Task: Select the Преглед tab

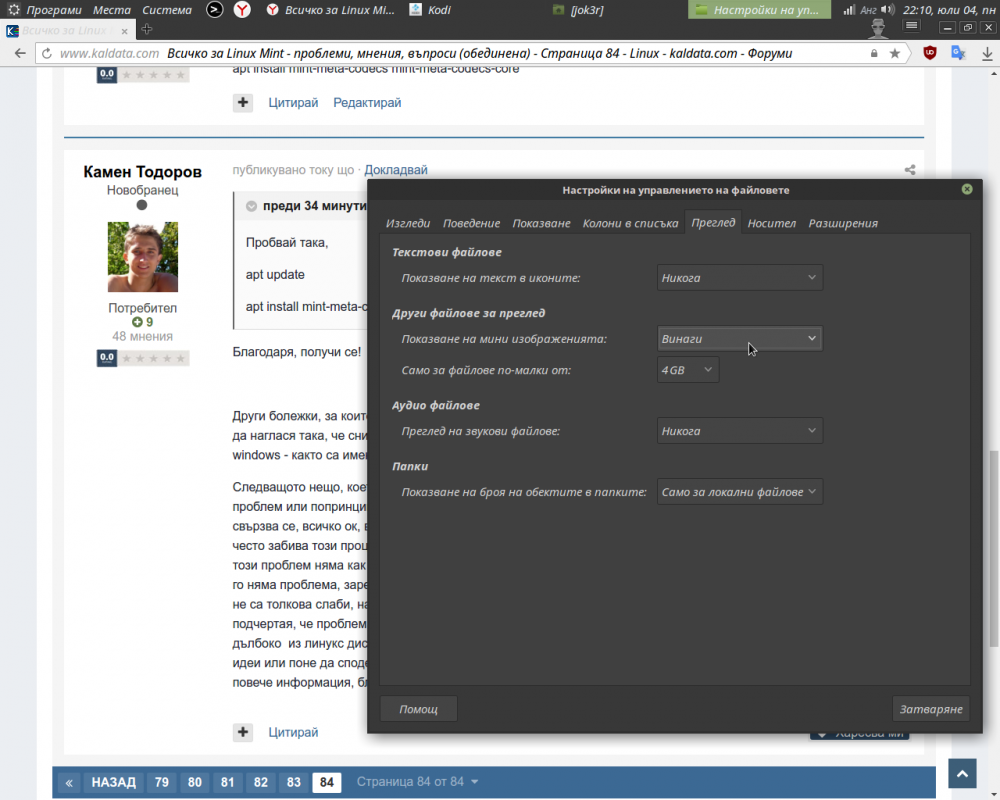Action: click(x=713, y=222)
